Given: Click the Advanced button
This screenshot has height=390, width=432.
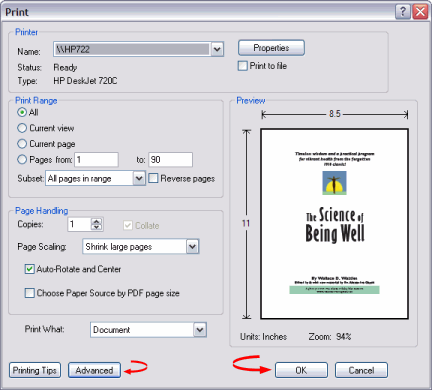Looking at the screenshot, I should click(94, 370).
